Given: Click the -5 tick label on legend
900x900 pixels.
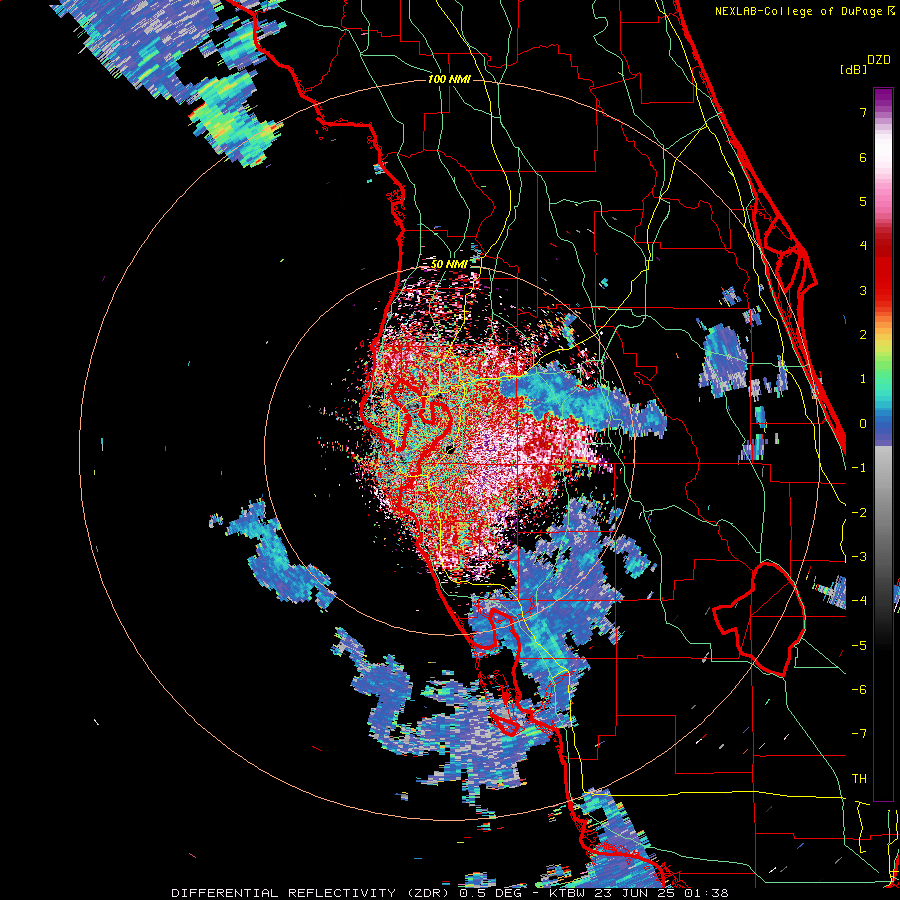Looking at the screenshot, I should click(859, 646).
